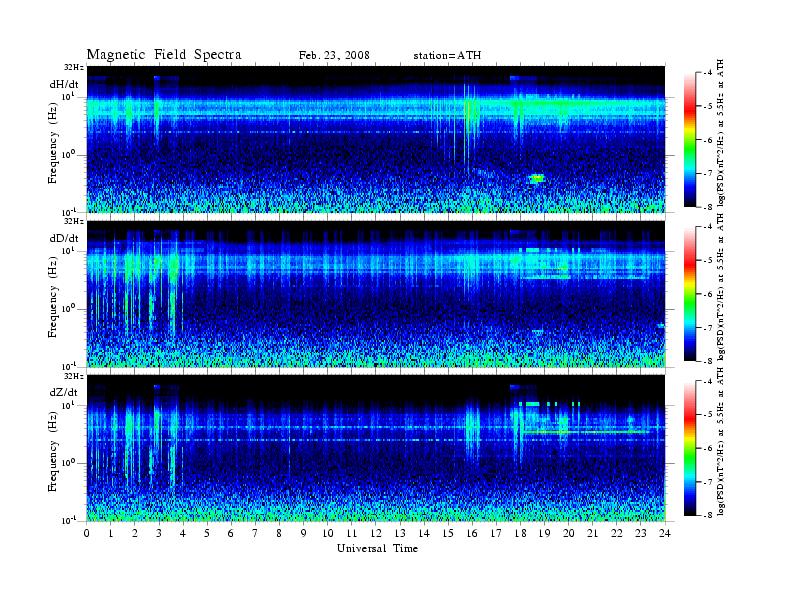Click the x-axis tick label '16'
Screen dimensions: 792x612
472,533
